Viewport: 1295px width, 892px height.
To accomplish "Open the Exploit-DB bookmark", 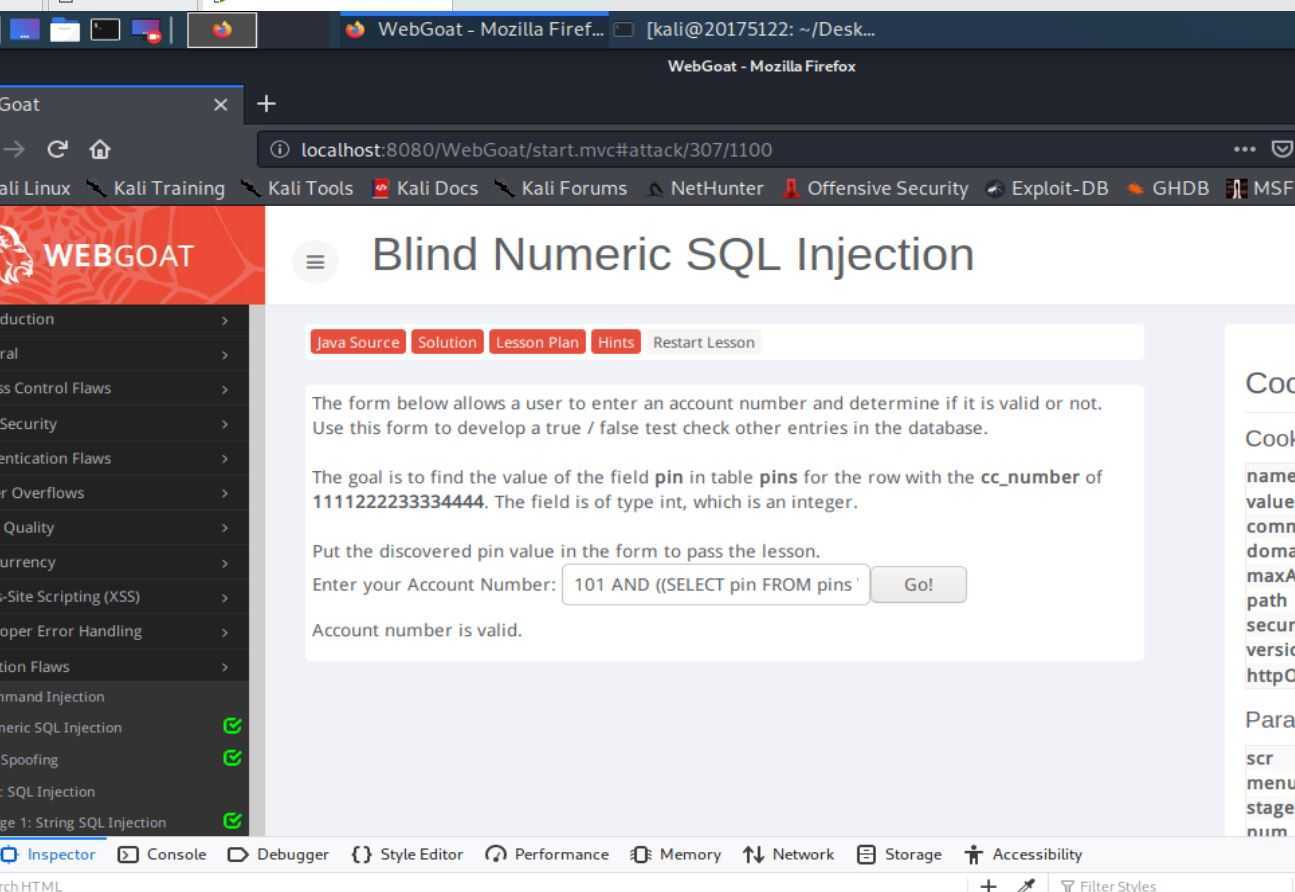I will click(1047, 188).
